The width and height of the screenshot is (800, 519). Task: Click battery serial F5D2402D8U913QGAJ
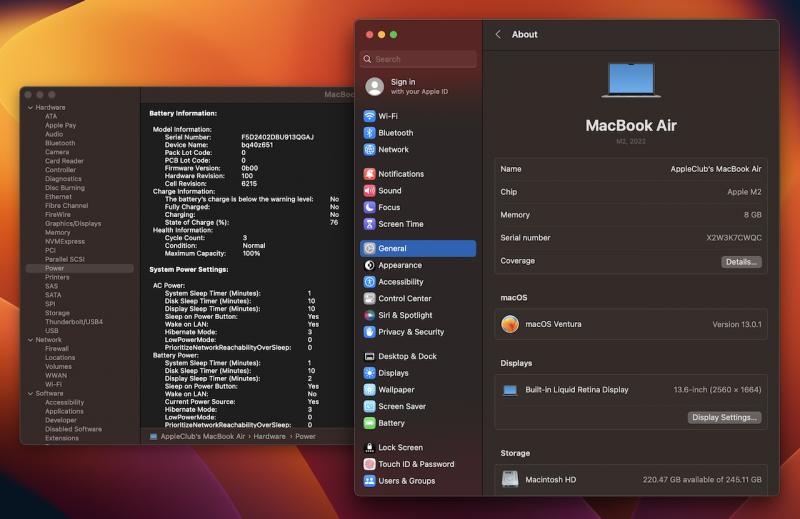tap(278, 137)
